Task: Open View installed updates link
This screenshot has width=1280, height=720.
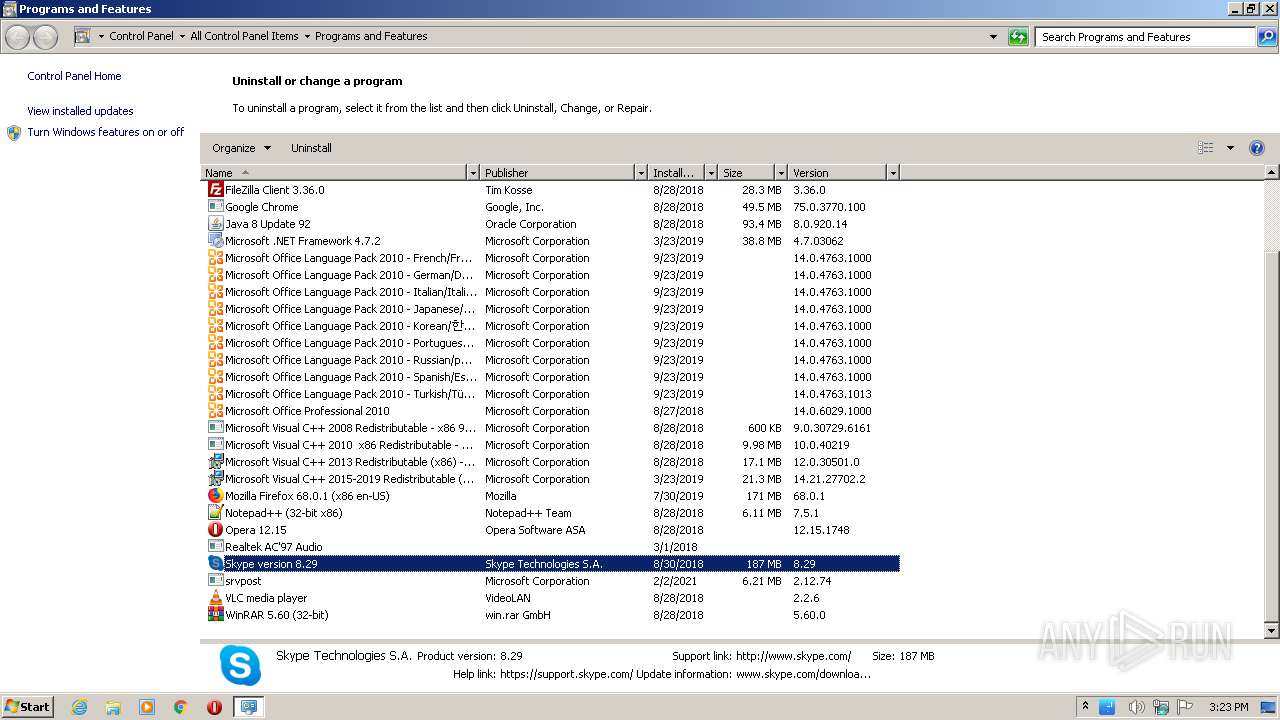Action: click(x=80, y=111)
